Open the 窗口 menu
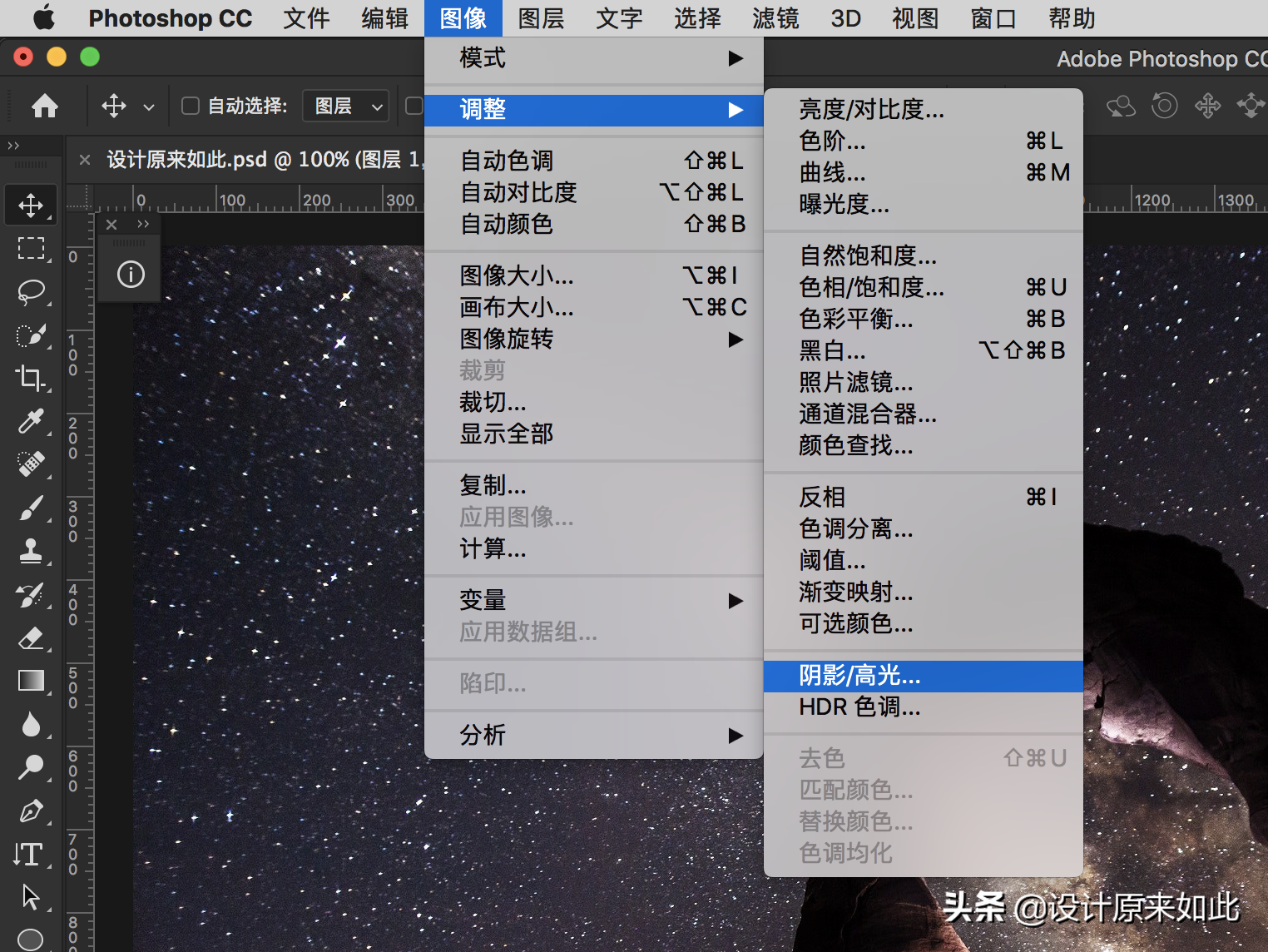 pyautogui.click(x=993, y=18)
